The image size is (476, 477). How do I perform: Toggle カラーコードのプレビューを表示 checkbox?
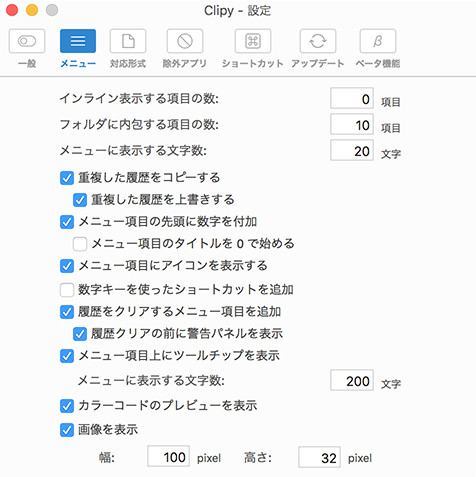[x=67, y=406]
